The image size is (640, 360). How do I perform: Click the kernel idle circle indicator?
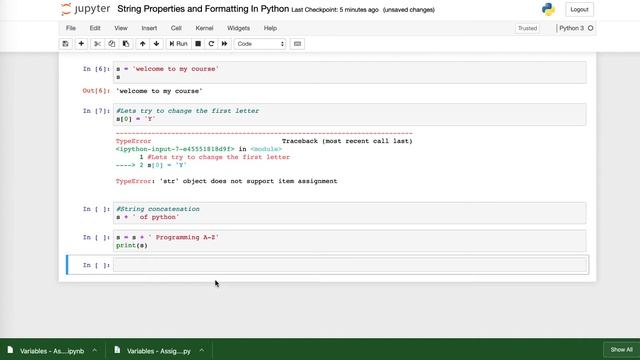click(590, 28)
